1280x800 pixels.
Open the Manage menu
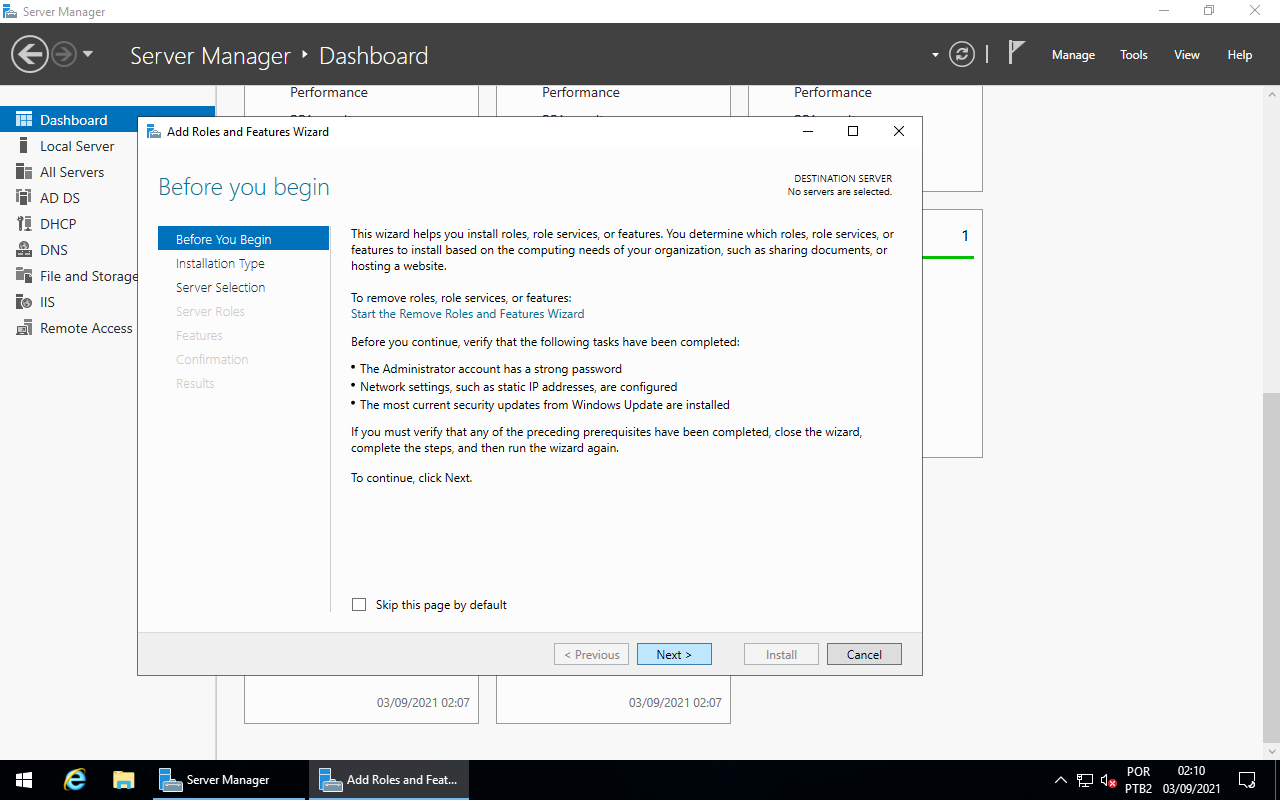(1073, 55)
